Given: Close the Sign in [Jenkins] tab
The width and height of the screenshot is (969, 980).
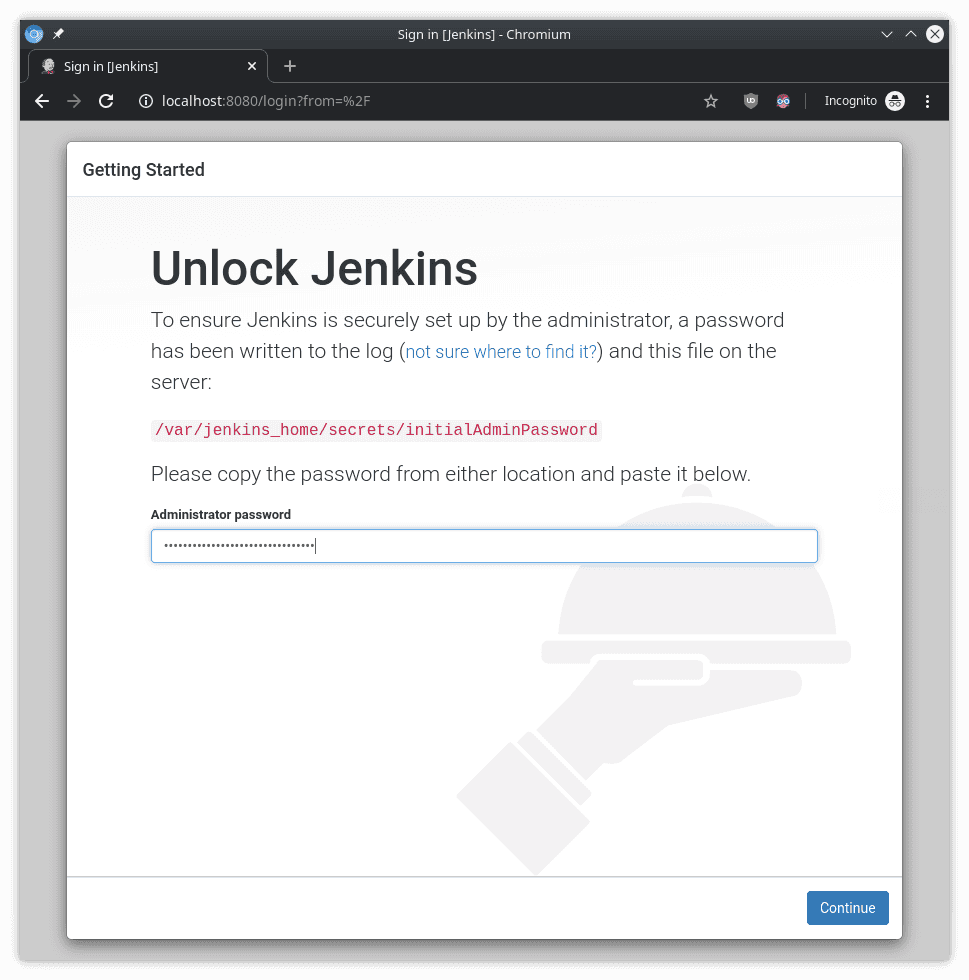Looking at the screenshot, I should 252,66.
